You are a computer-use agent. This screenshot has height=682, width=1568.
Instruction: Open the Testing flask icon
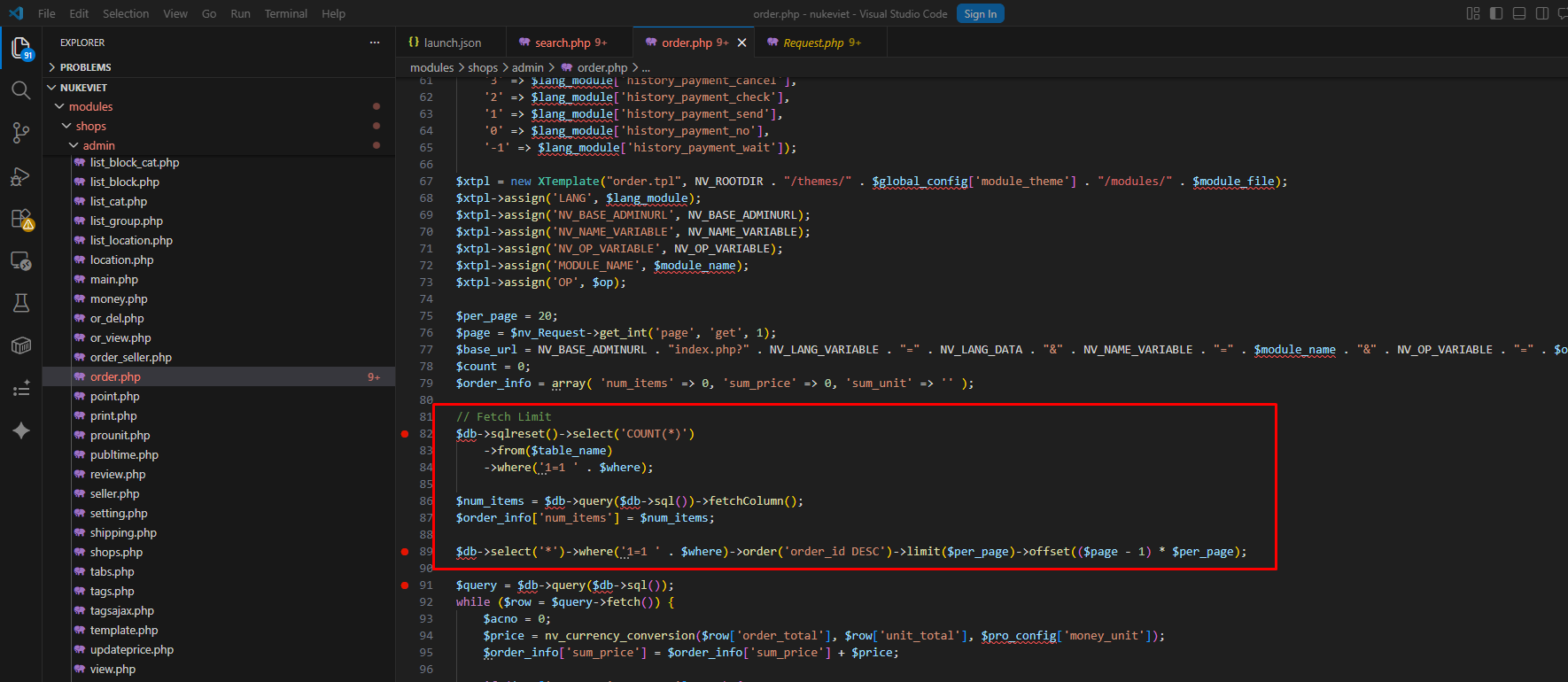[21, 303]
